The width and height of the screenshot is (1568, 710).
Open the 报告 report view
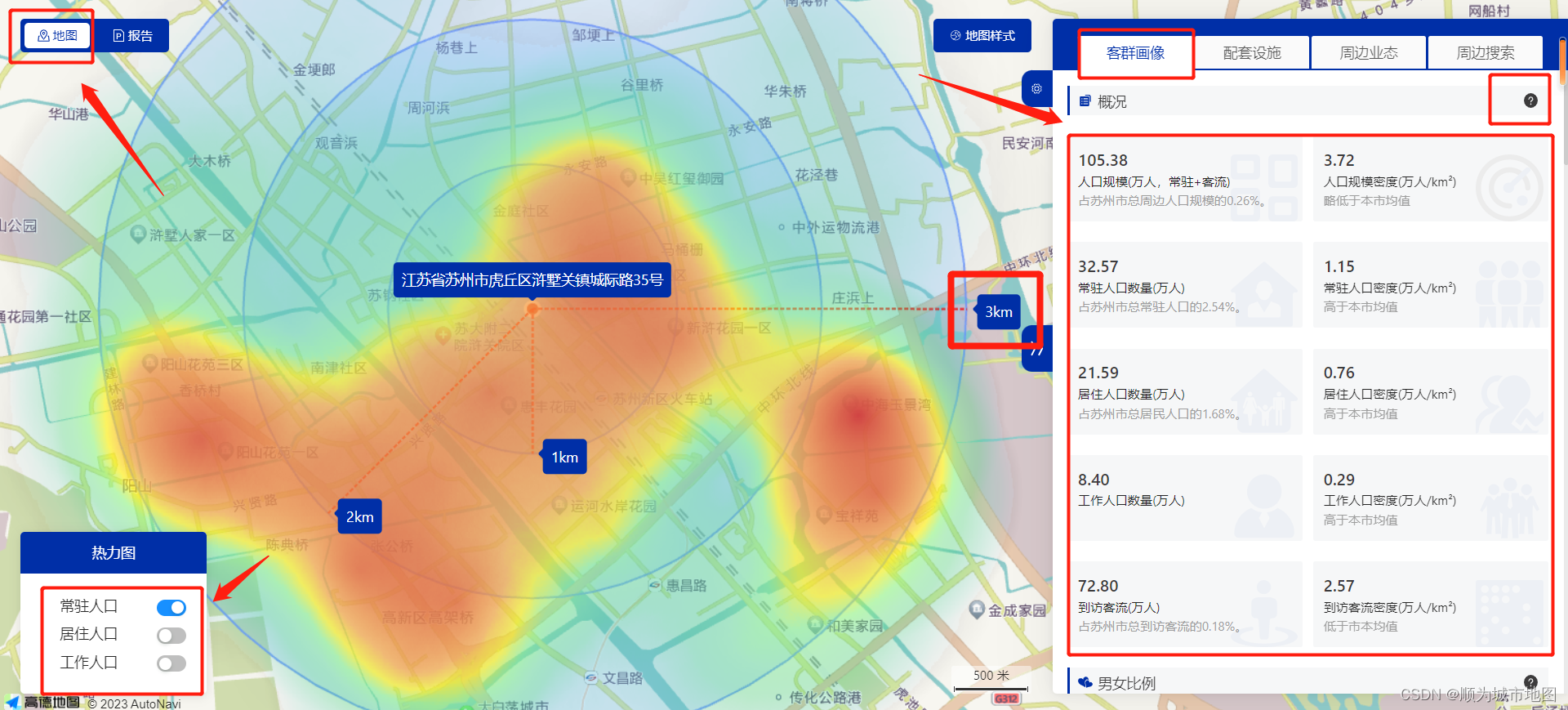tap(132, 35)
